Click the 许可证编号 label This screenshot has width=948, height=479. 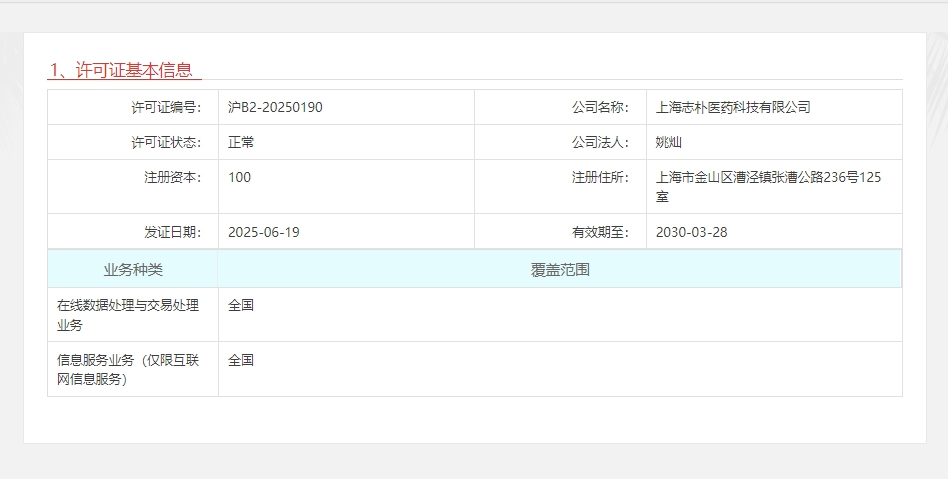click(x=166, y=107)
